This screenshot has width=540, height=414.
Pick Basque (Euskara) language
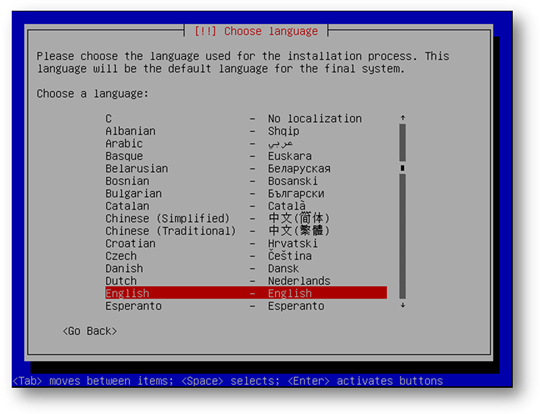point(246,156)
